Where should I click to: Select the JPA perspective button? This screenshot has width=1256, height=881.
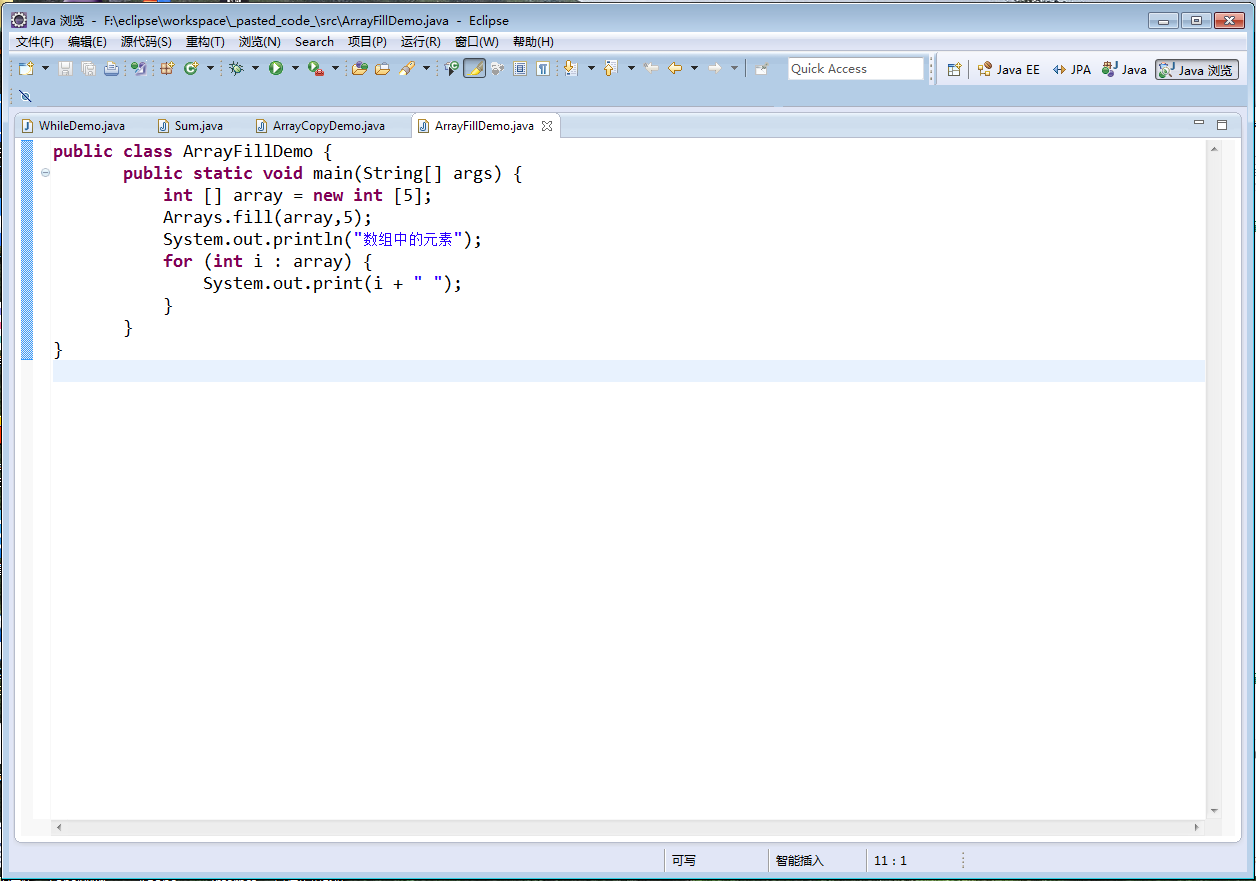point(1072,69)
